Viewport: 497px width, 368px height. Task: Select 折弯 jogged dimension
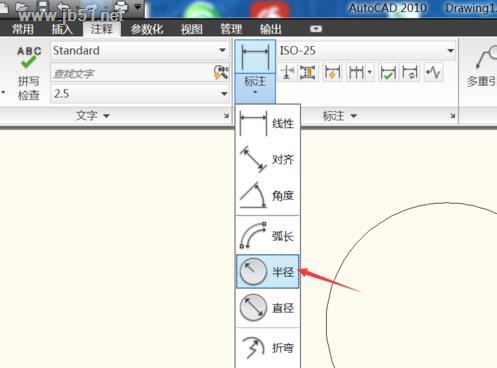click(268, 347)
